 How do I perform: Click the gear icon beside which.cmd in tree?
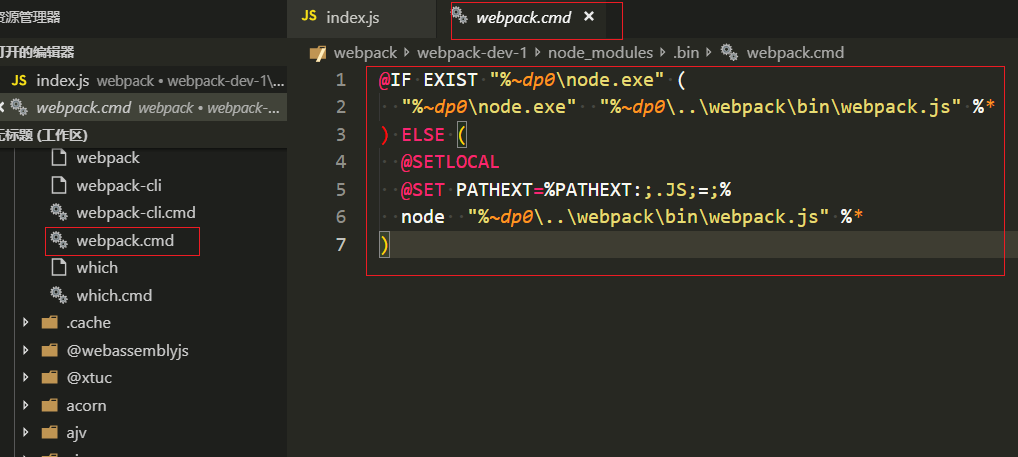point(58,296)
